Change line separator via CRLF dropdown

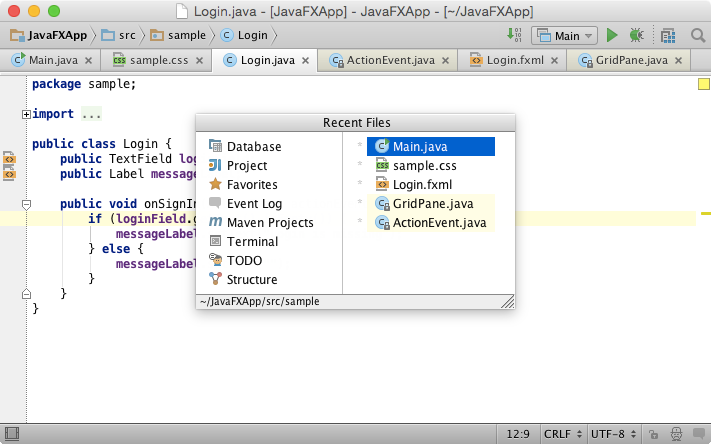pyautogui.click(x=563, y=434)
